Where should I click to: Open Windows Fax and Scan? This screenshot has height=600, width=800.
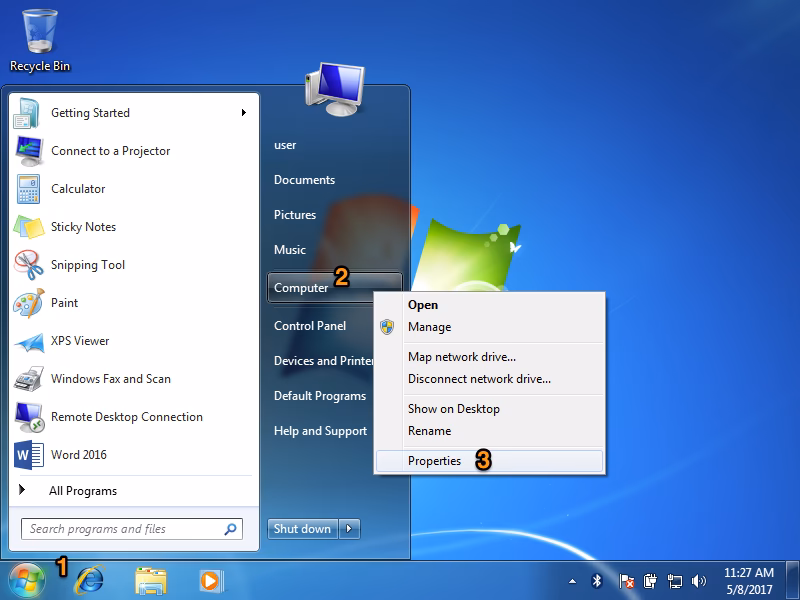pyautogui.click(x=105, y=379)
